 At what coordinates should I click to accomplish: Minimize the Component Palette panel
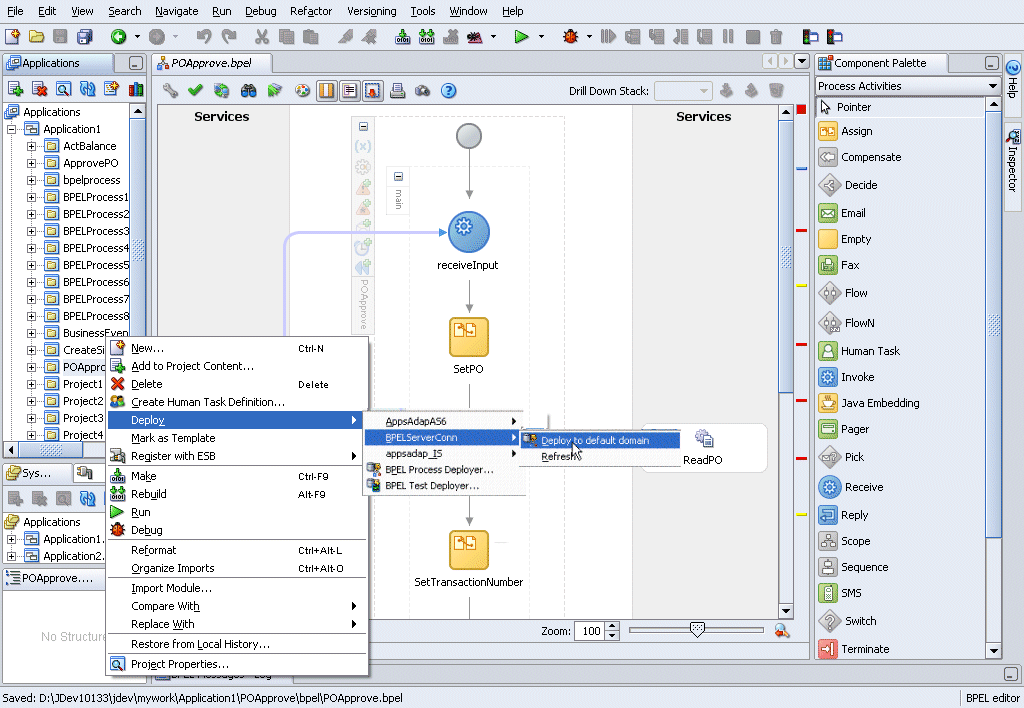pos(991,63)
